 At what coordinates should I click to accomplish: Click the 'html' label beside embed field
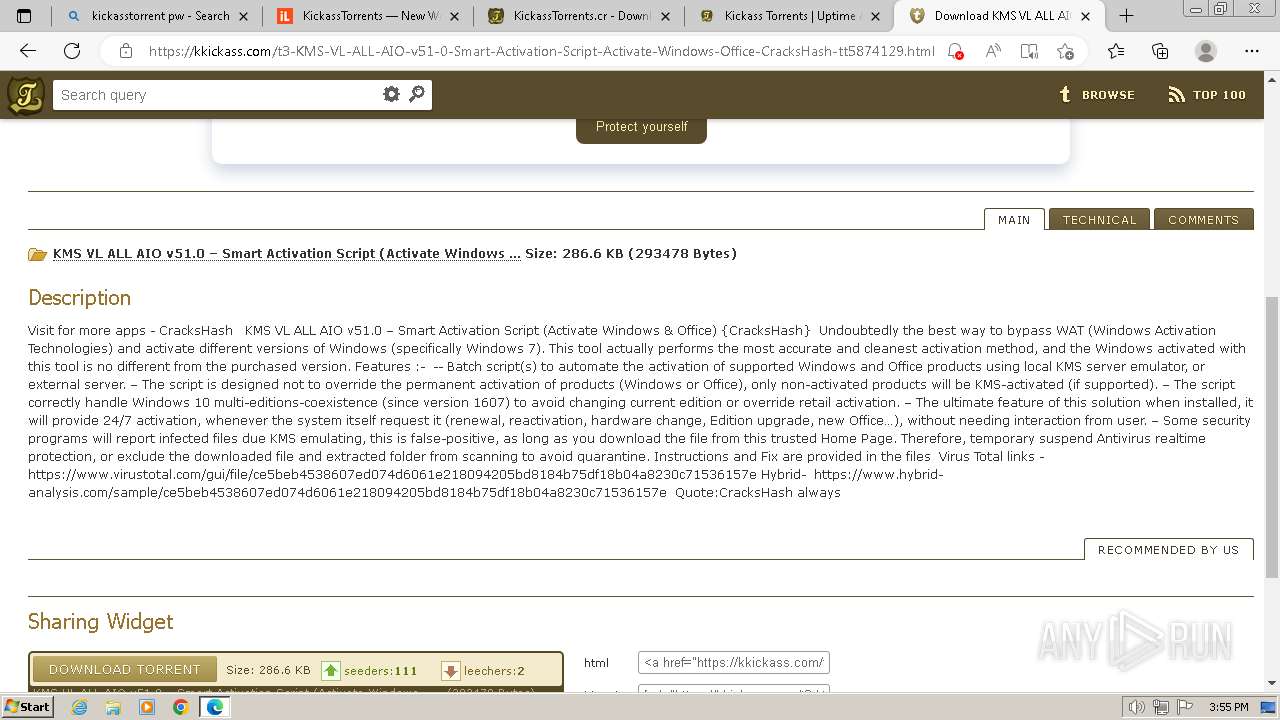596,663
